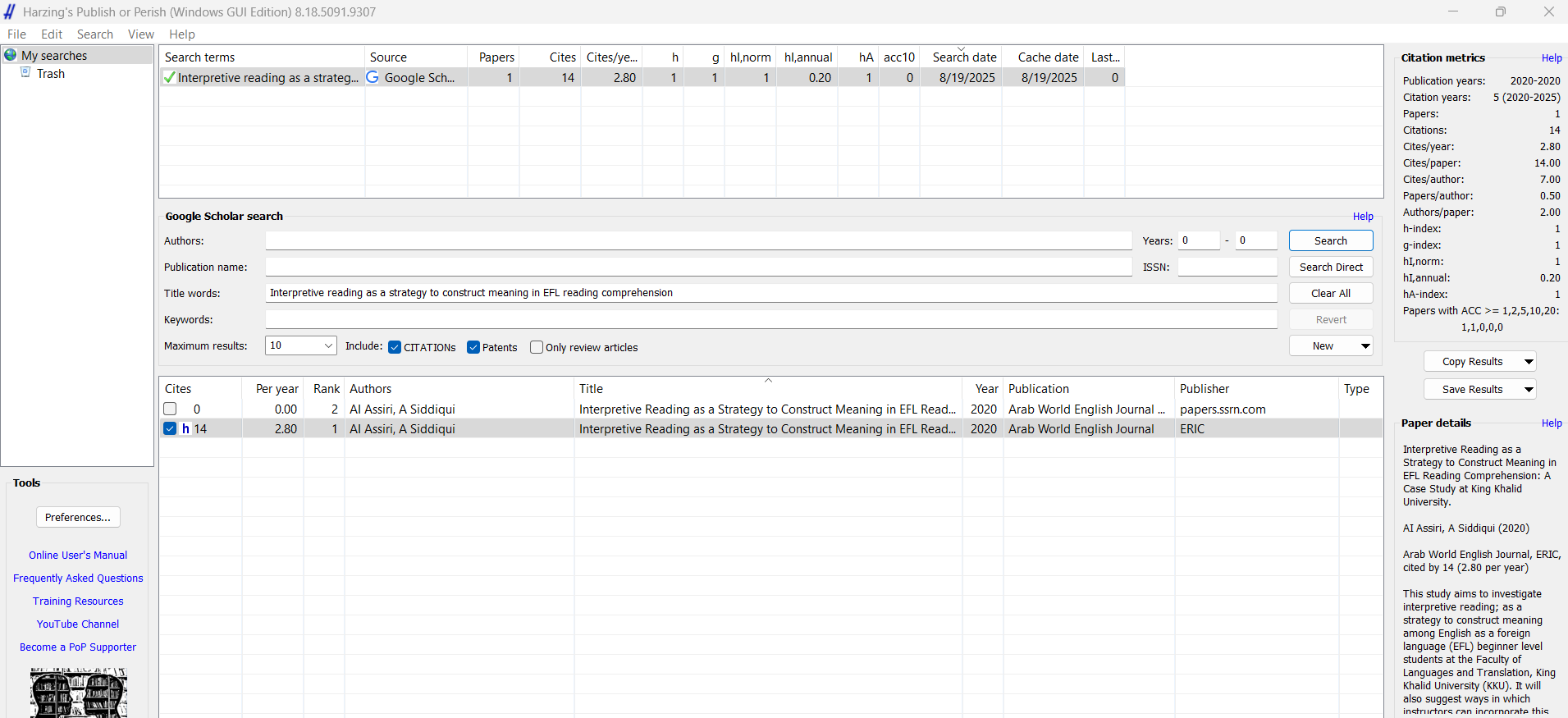
Task: Click the end Years input field
Action: tap(1256, 240)
